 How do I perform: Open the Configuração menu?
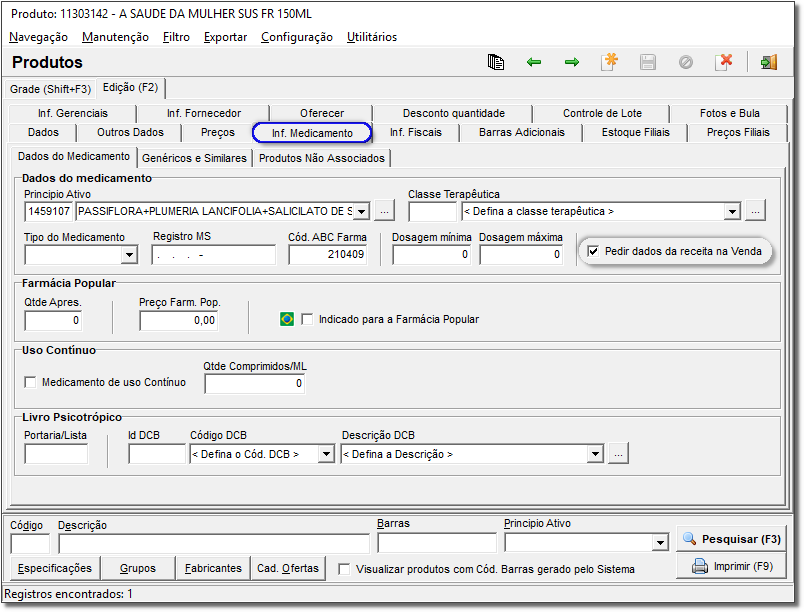(x=297, y=37)
